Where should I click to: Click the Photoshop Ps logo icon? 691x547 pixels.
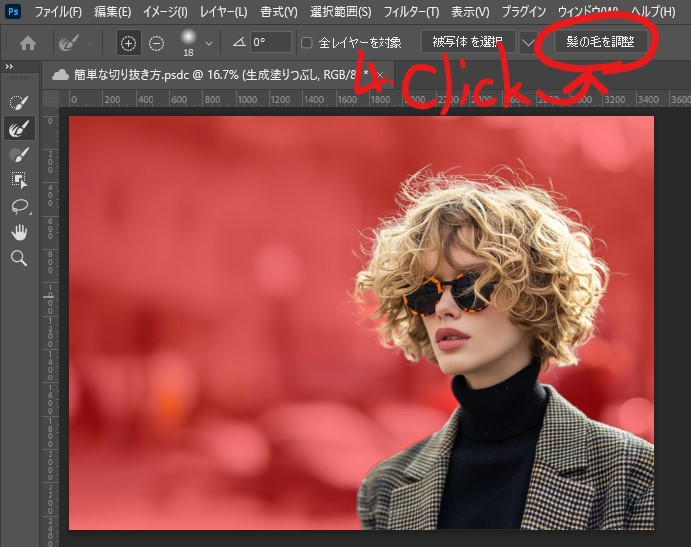(x=13, y=11)
